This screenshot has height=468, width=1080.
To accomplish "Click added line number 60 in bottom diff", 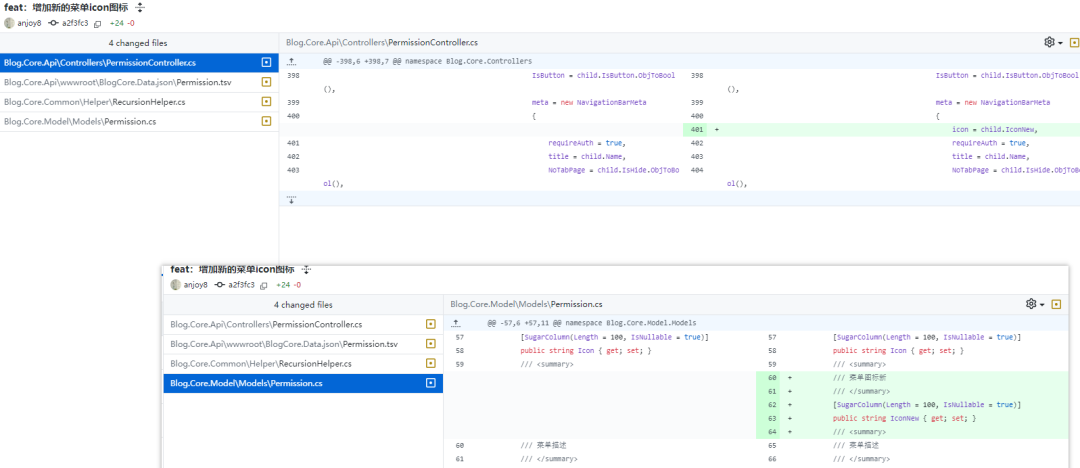I will pyautogui.click(x=772, y=378).
